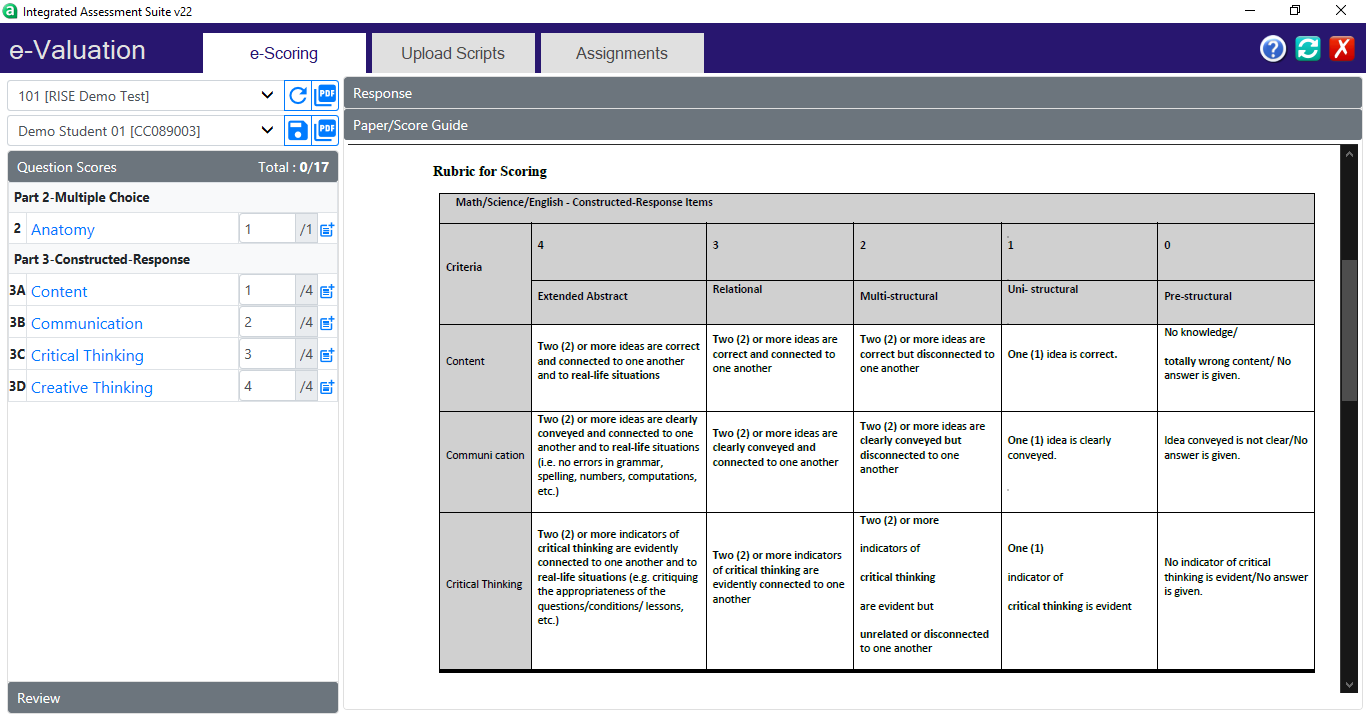Click the note icon for Critical Thinking

click(x=327, y=355)
